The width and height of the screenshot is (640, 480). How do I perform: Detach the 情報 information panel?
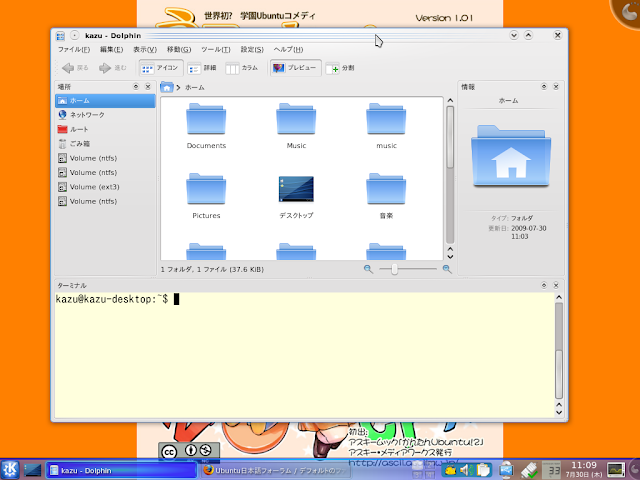544,87
